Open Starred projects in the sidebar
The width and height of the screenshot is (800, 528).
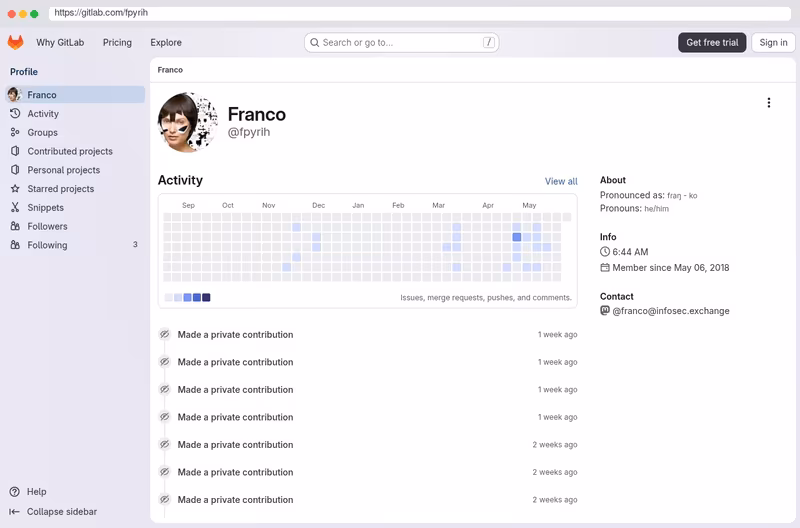pyautogui.click(x=75, y=189)
